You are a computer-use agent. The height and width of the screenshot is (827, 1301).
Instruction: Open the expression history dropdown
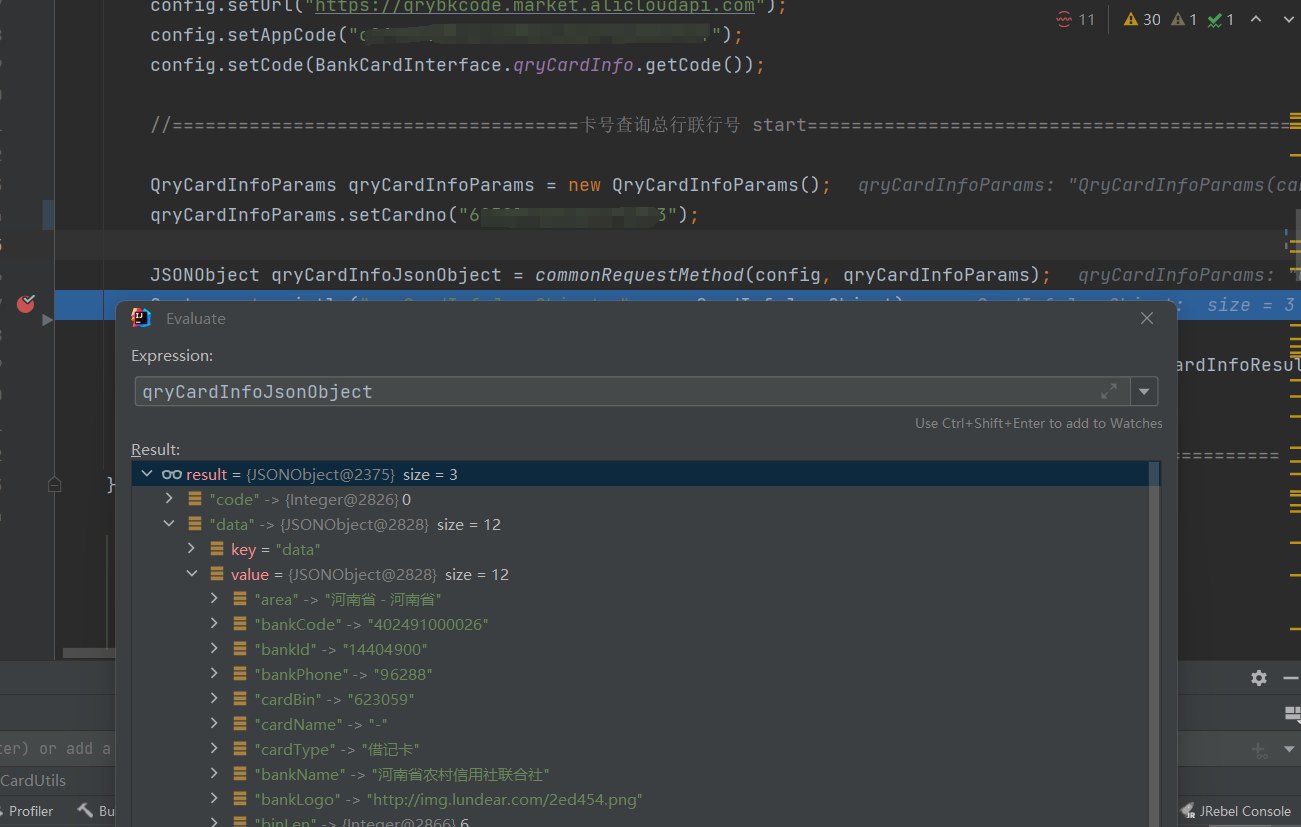pyautogui.click(x=1144, y=391)
